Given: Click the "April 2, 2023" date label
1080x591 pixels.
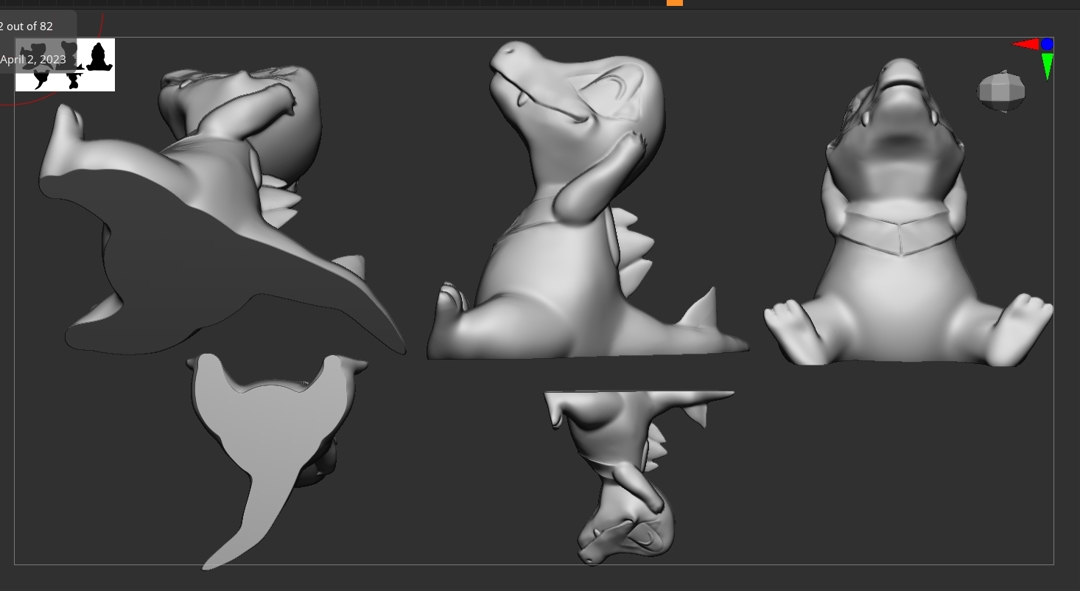Looking at the screenshot, I should 33,59.
